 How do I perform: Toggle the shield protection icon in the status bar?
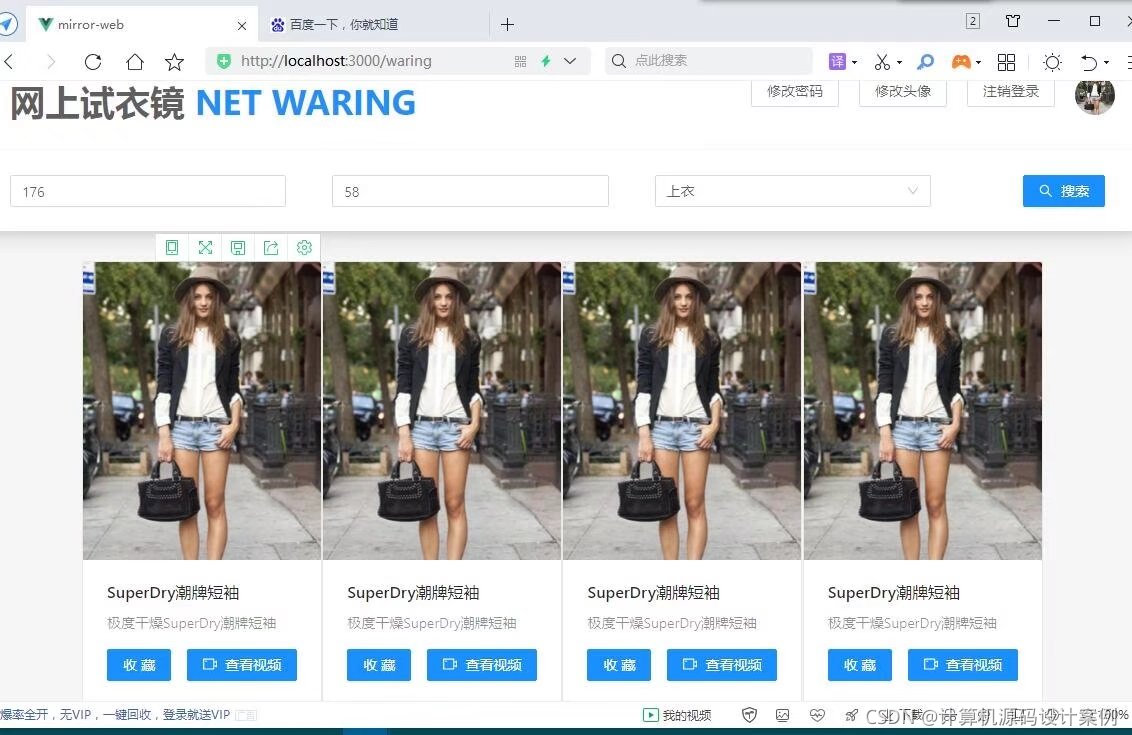click(749, 715)
